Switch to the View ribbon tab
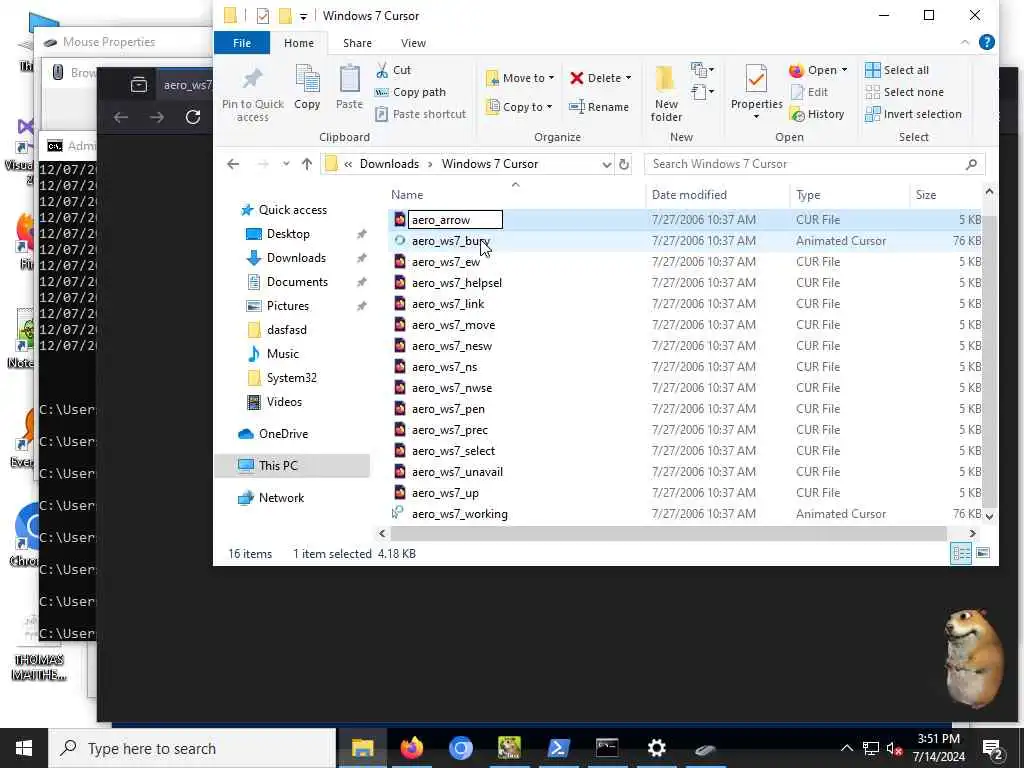This screenshot has width=1024, height=768. (413, 42)
